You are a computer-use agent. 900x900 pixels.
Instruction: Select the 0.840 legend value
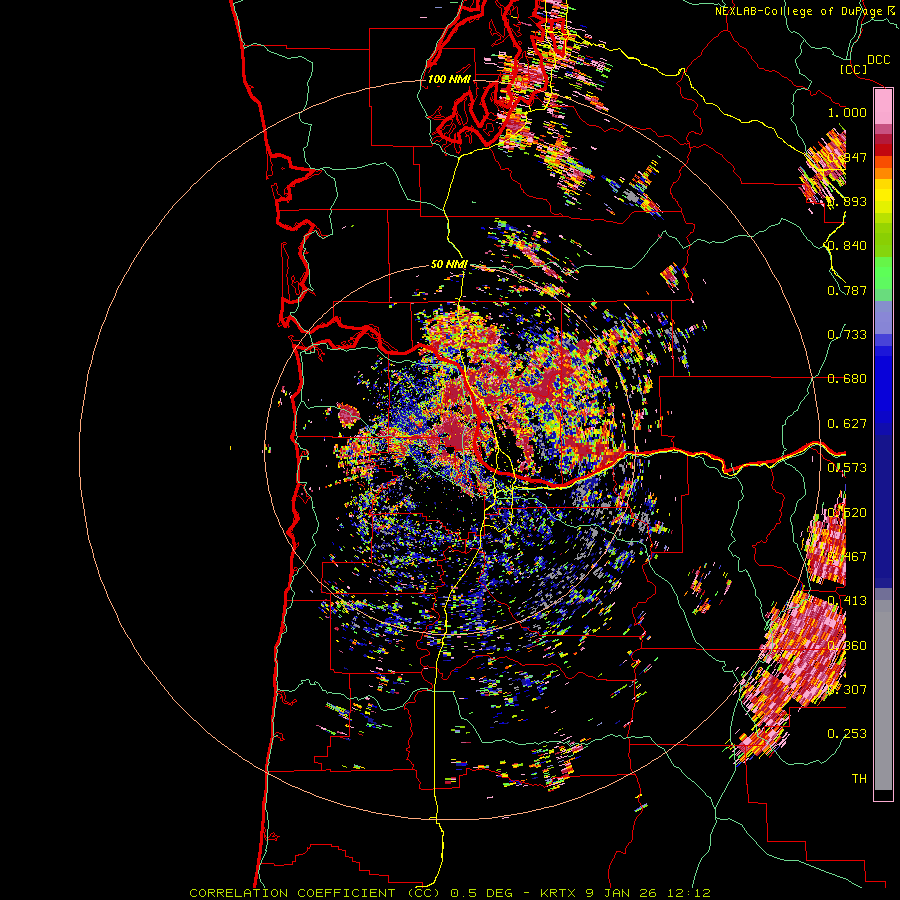847,246
